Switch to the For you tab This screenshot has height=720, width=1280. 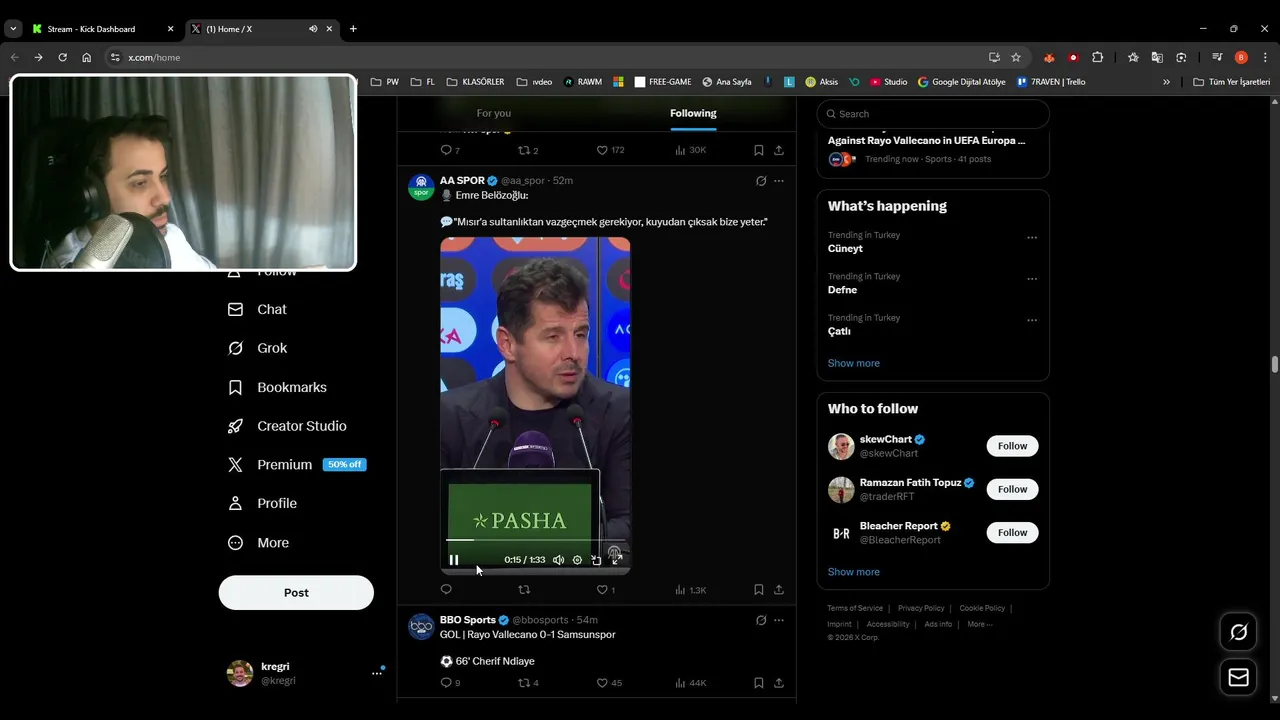[x=494, y=113]
